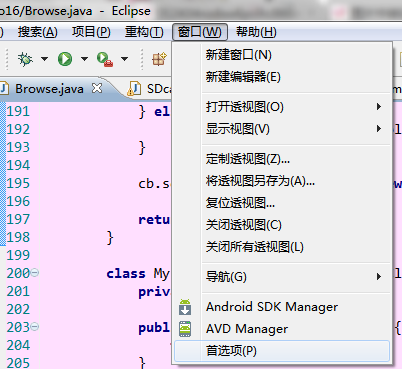Viewport: 402px width, 369px height.
Task: Expand 打开透视图(O) submenu
Action: [282, 107]
